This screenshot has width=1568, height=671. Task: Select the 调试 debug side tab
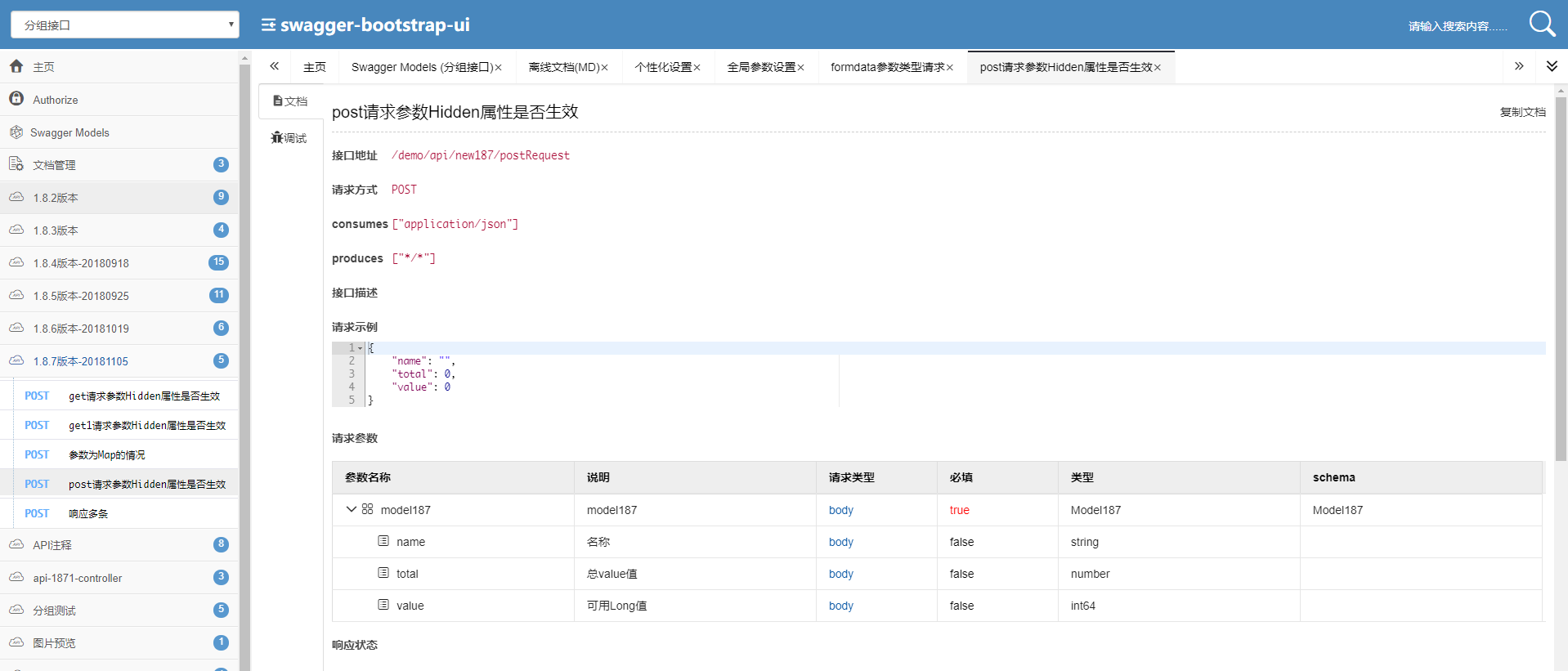(x=290, y=138)
